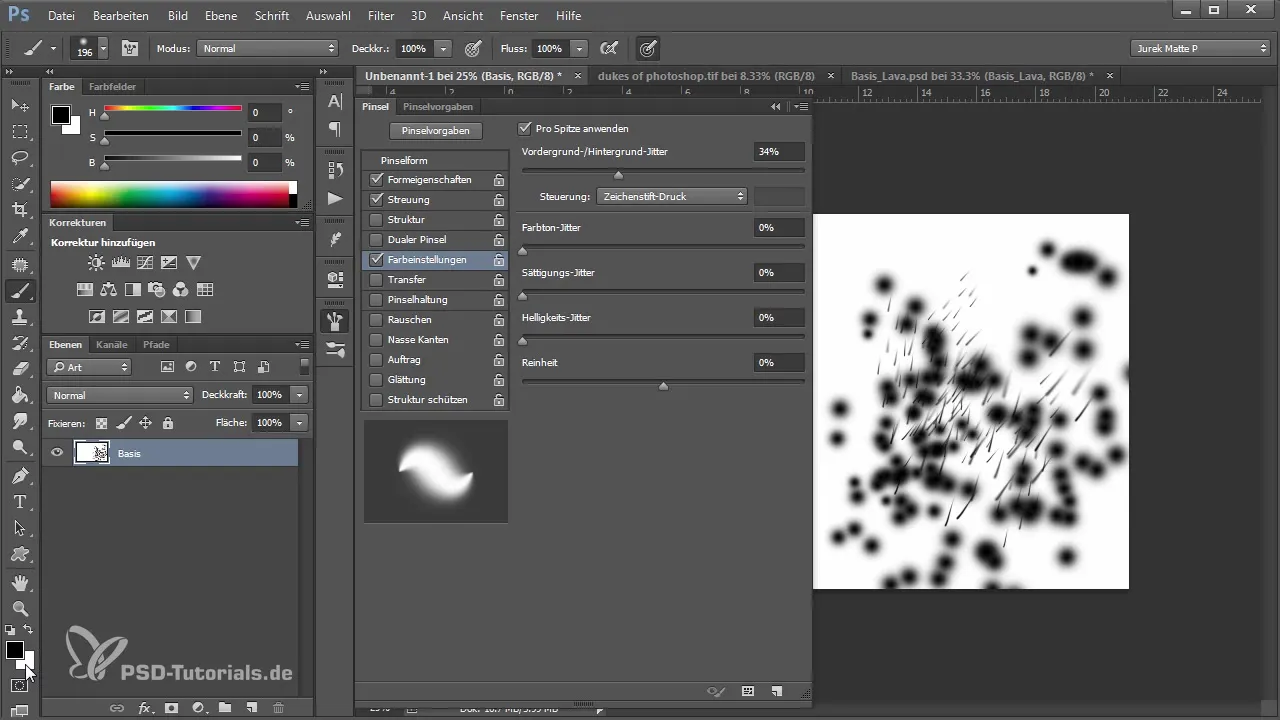The width and height of the screenshot is (1280, 720).
Task: Create a new layer
Action: [x=252, y=708]
